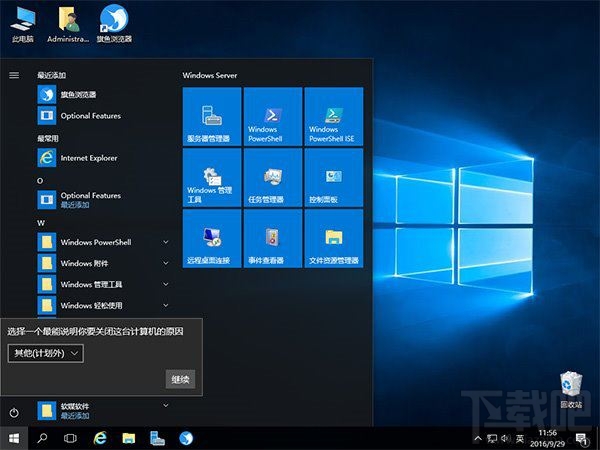Open Server Manager from taskbar

coord(157,439)
